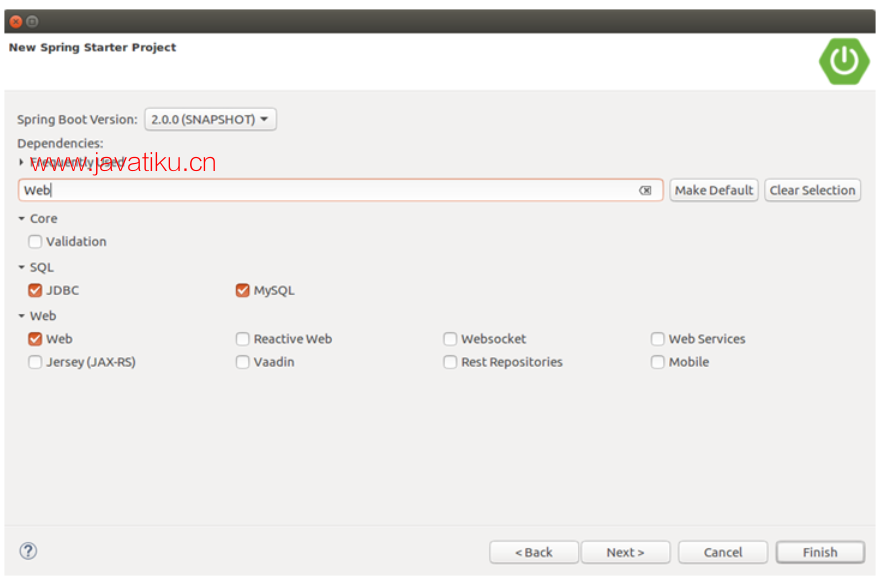The image size is (881, 578).
Task: Check the Rest Repositories dependency
Action: 450,362
